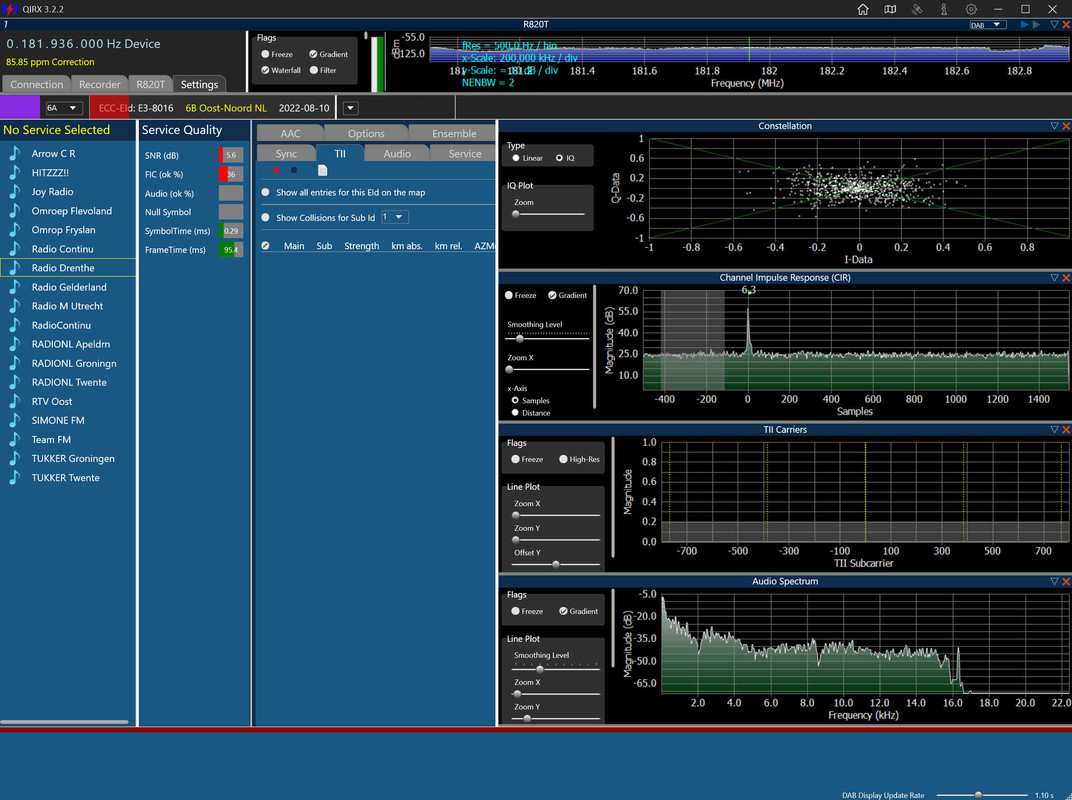
Task: Toggle the spectrum Filter flag
Action: pos(314,70)
